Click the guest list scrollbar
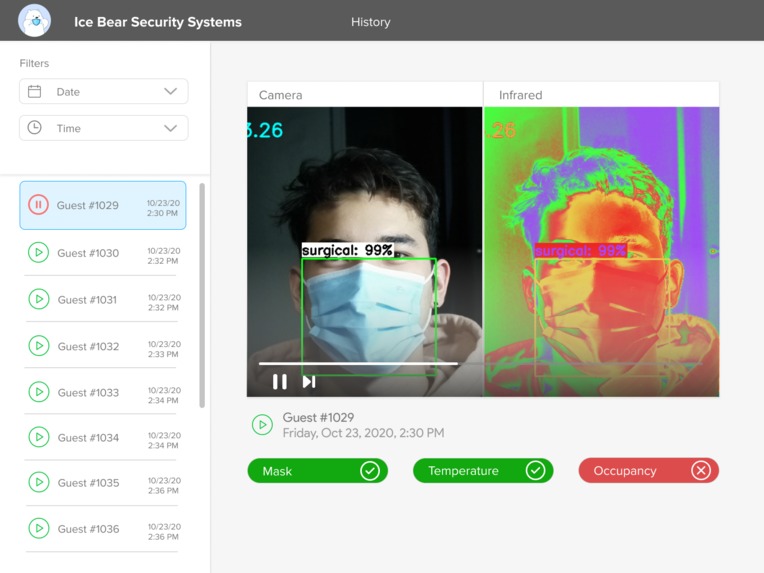Viewport: 764px width, 573px height. tap(202, 295)
